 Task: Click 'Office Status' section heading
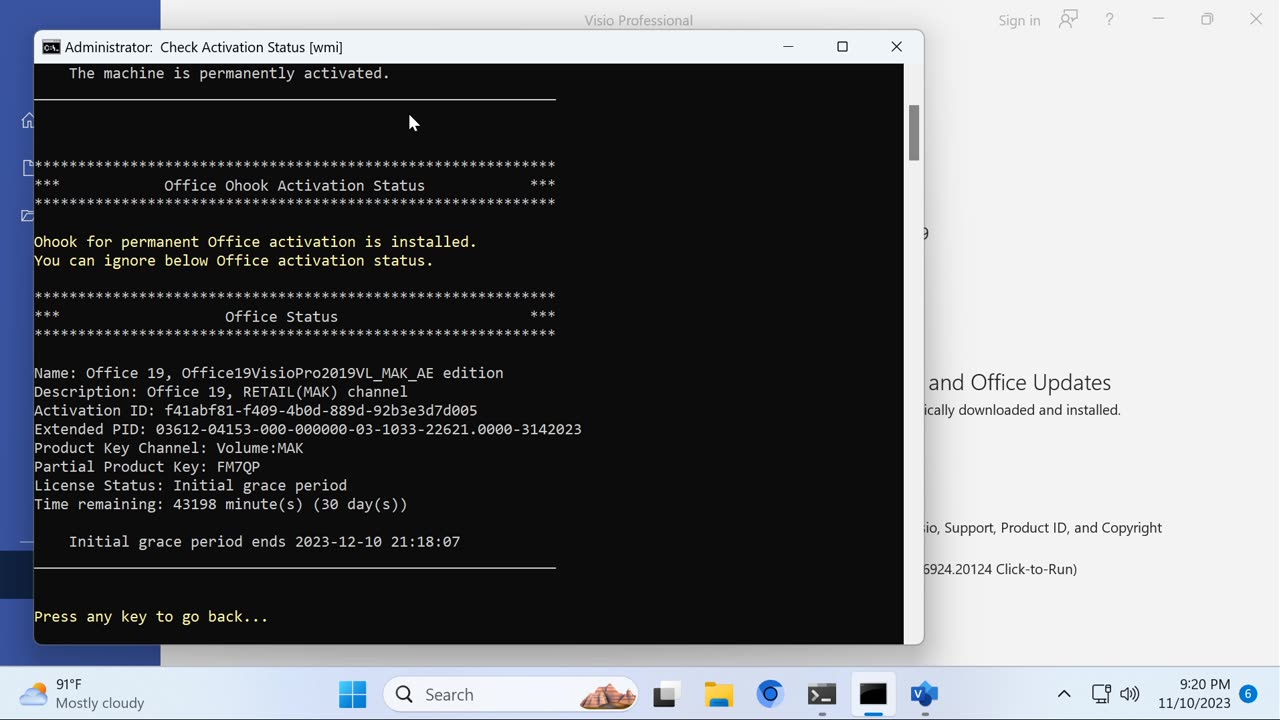click(281, 317)
